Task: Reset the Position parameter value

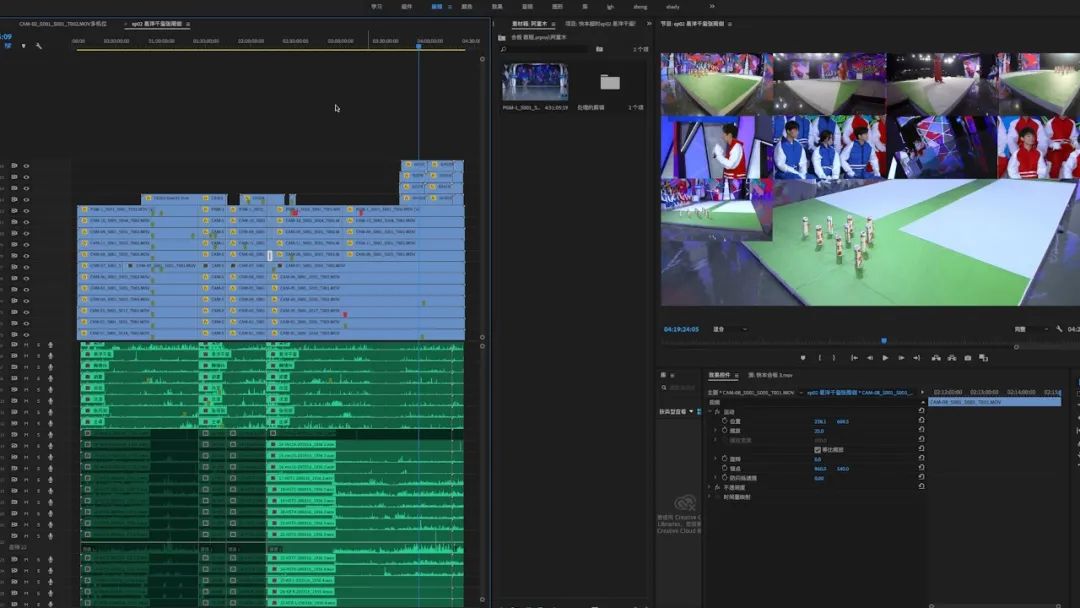Action: pyautogui.click(x=921, y=421)
